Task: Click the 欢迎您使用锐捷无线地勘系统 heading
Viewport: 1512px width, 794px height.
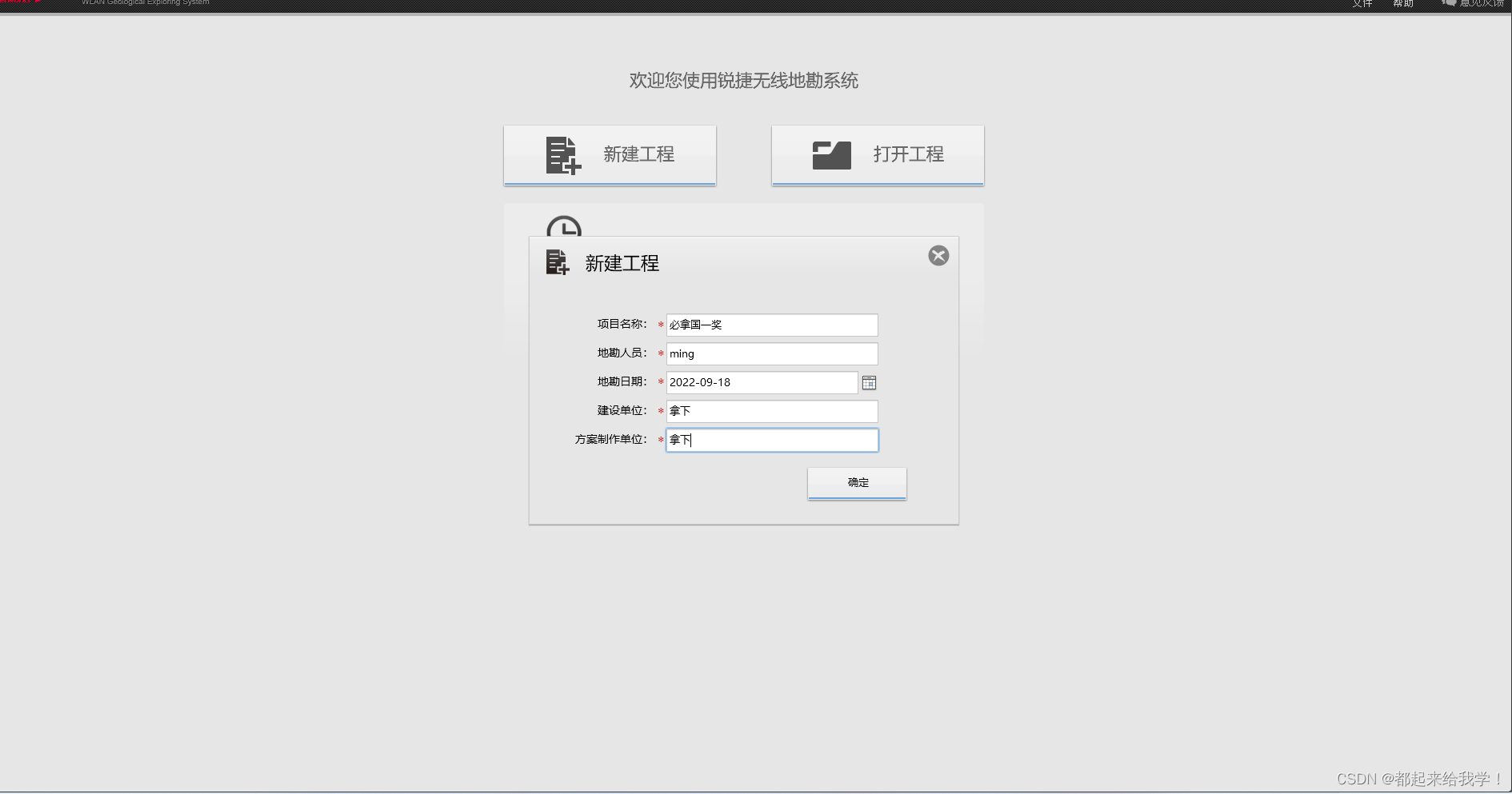Action: (x=743, y=81)
